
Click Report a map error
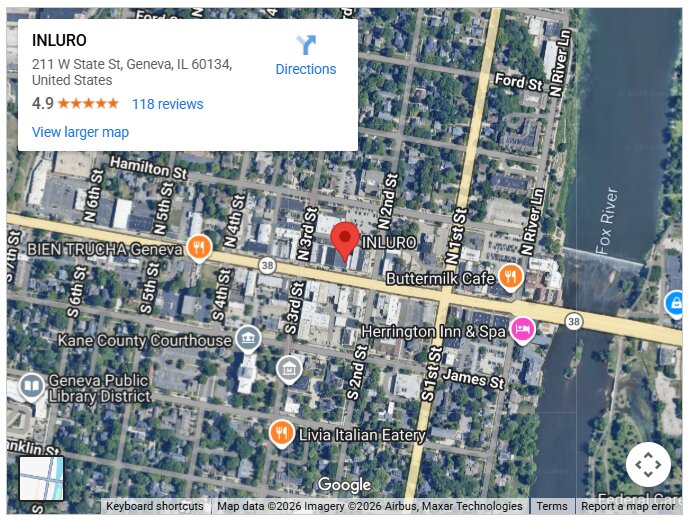pos(628,507)
